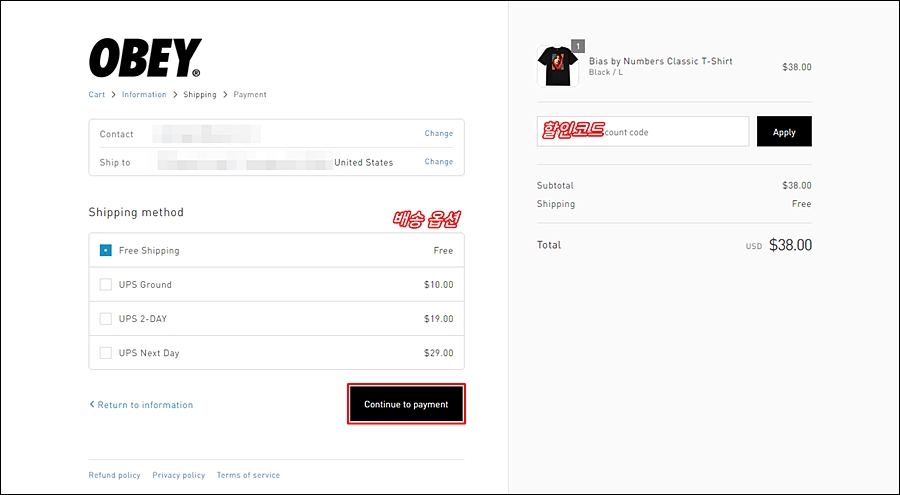The image size is (900, 495).
Task: Go to Information breadcrumb step
Action: point(144,94)
